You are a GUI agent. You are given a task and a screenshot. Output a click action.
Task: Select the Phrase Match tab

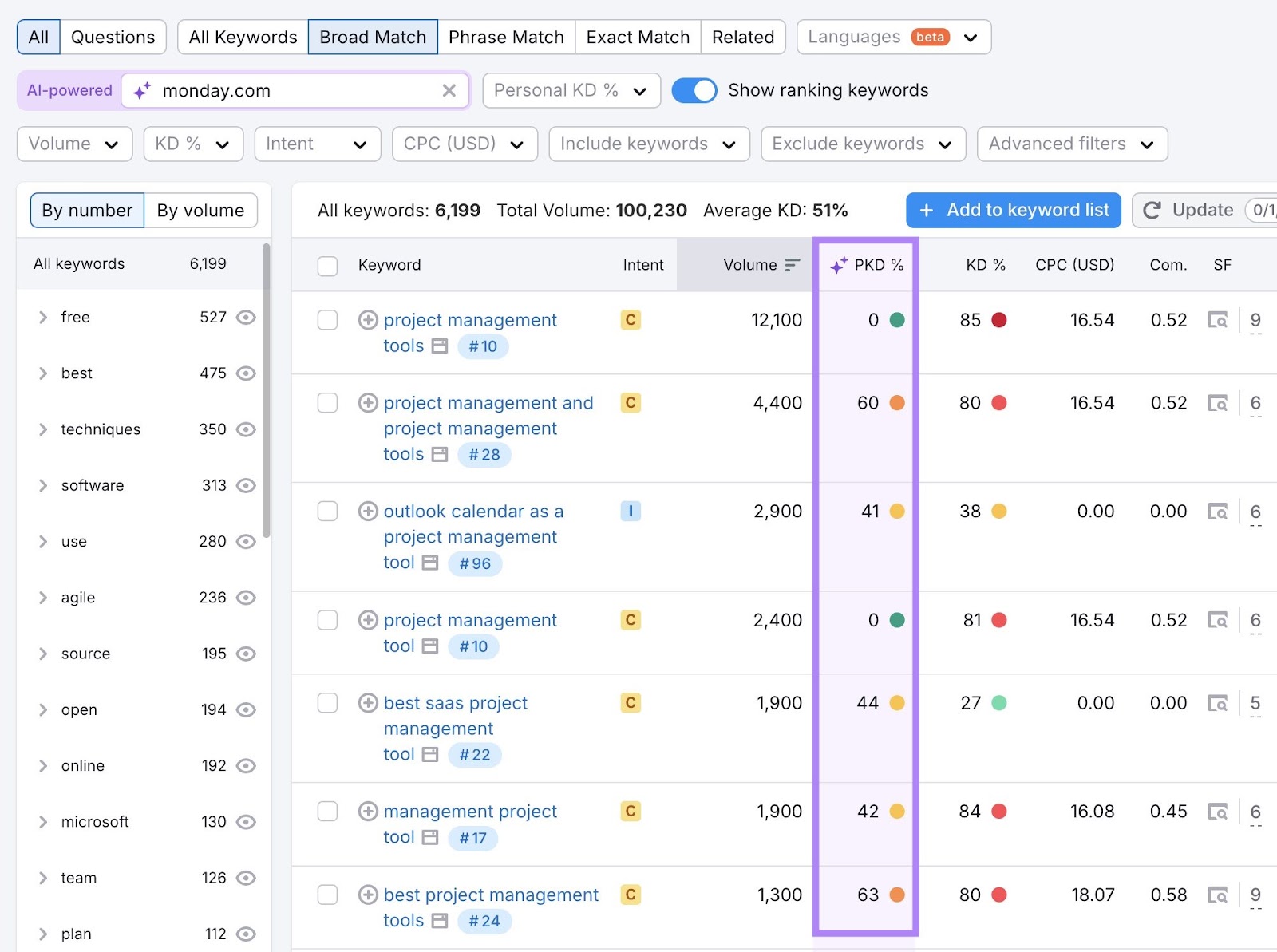[x=506, y=38]
